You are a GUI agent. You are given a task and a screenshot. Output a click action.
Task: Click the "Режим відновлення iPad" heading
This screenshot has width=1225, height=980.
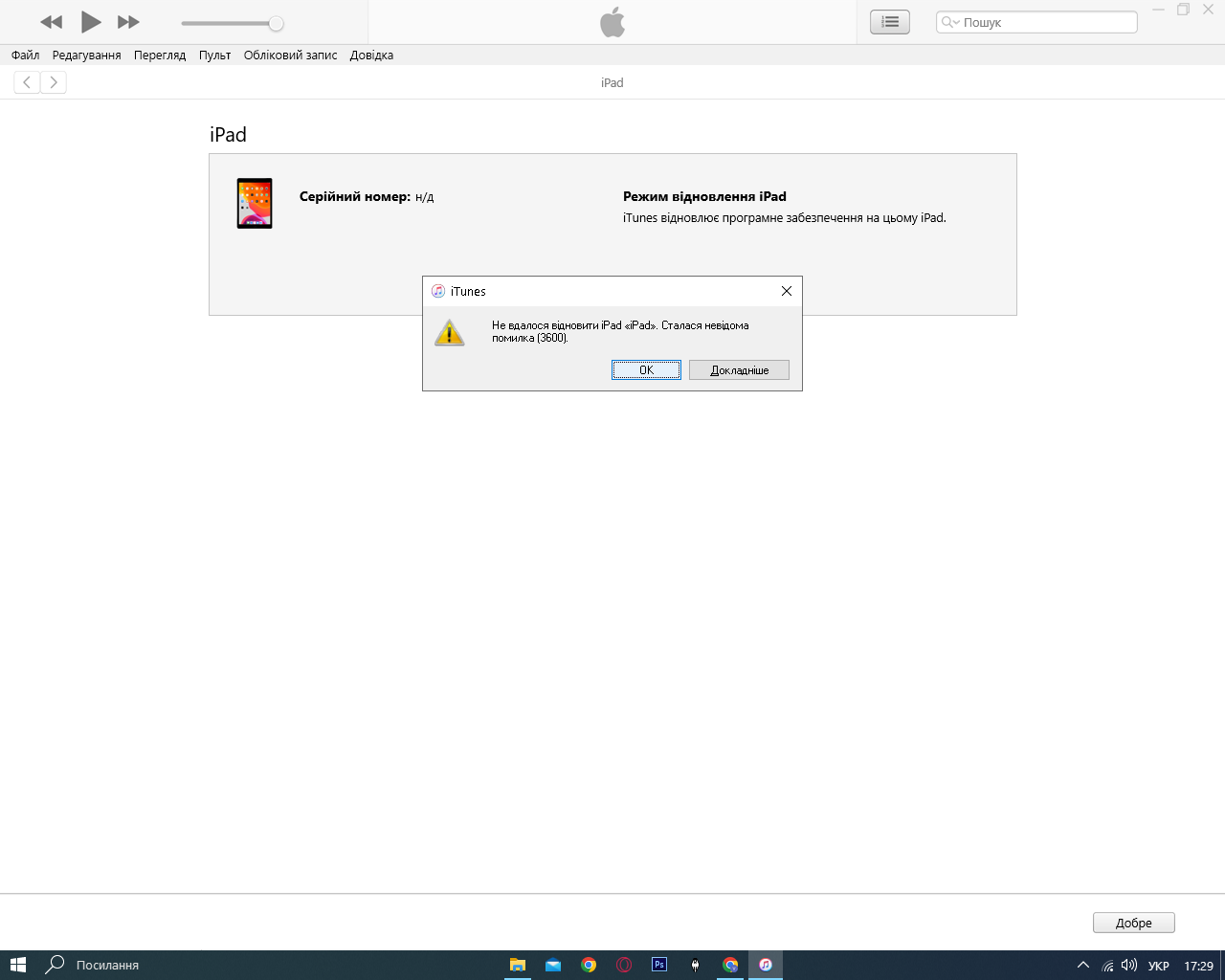point(704,196)
